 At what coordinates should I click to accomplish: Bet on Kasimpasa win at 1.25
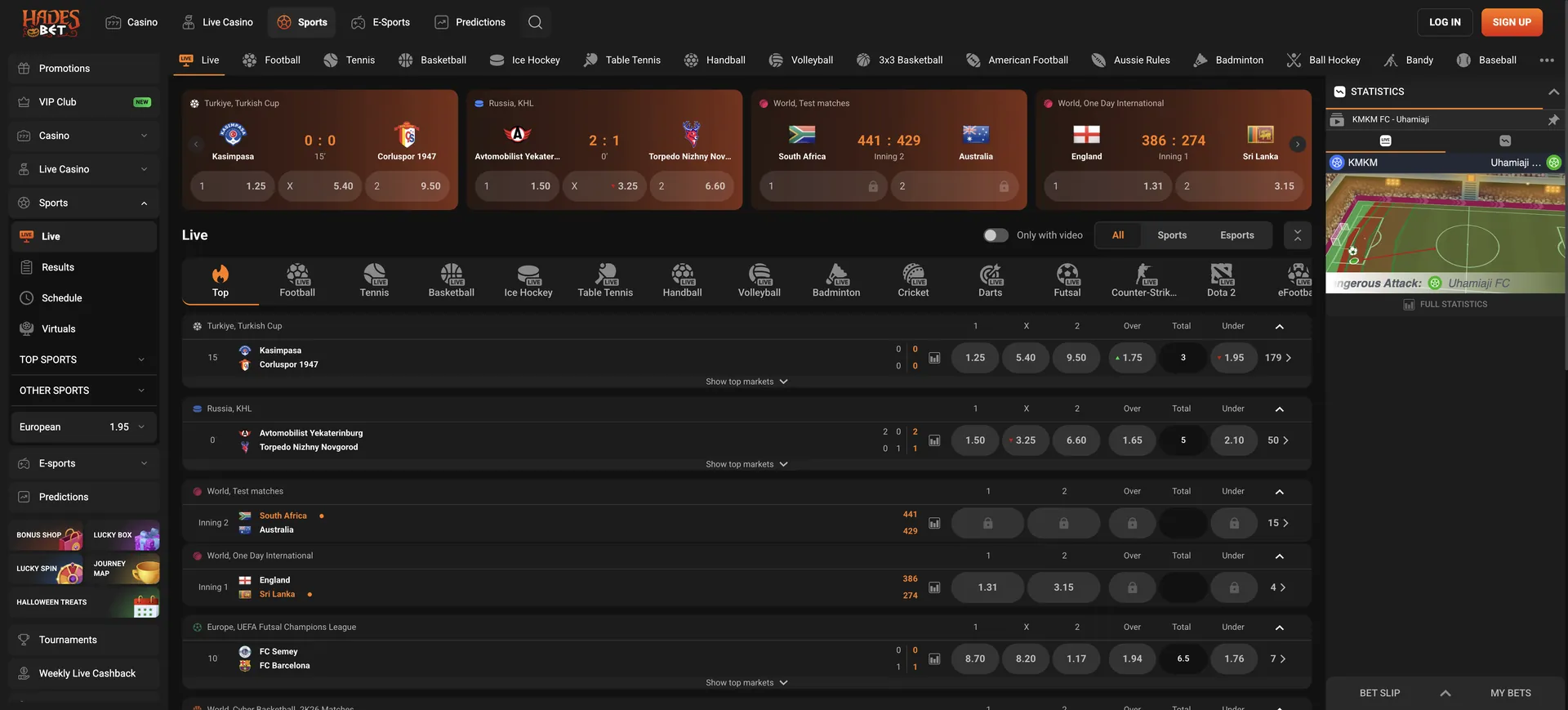974,358
